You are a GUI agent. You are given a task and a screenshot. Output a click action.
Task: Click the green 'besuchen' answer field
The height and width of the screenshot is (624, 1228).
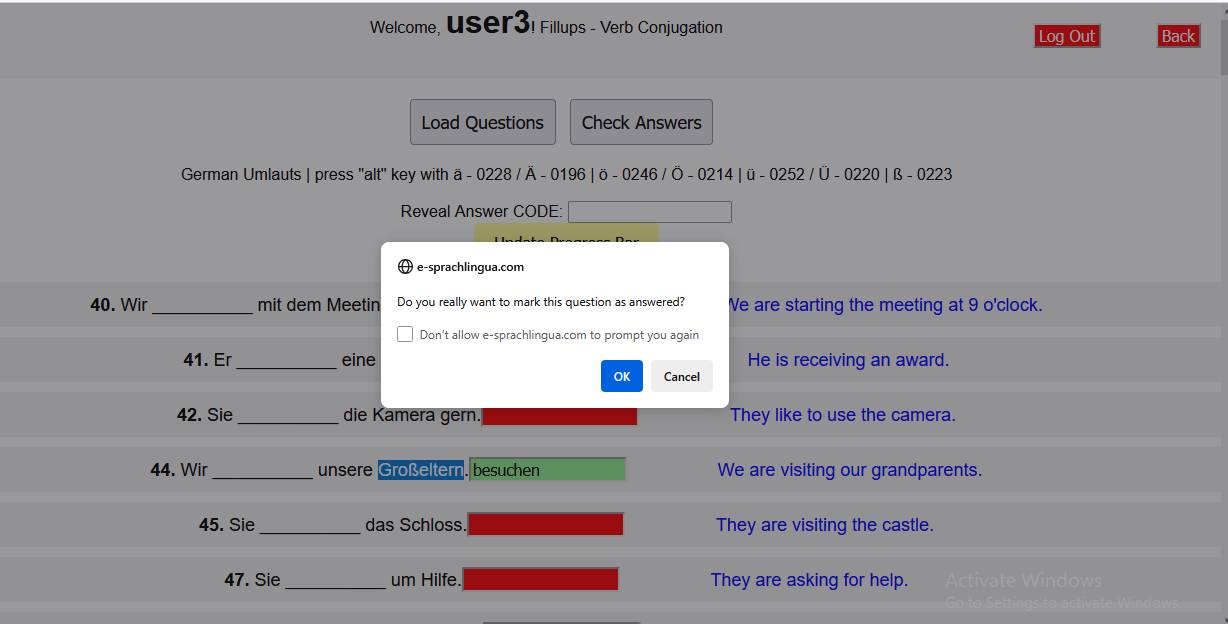pyautogui.click(x=548, y=469)
